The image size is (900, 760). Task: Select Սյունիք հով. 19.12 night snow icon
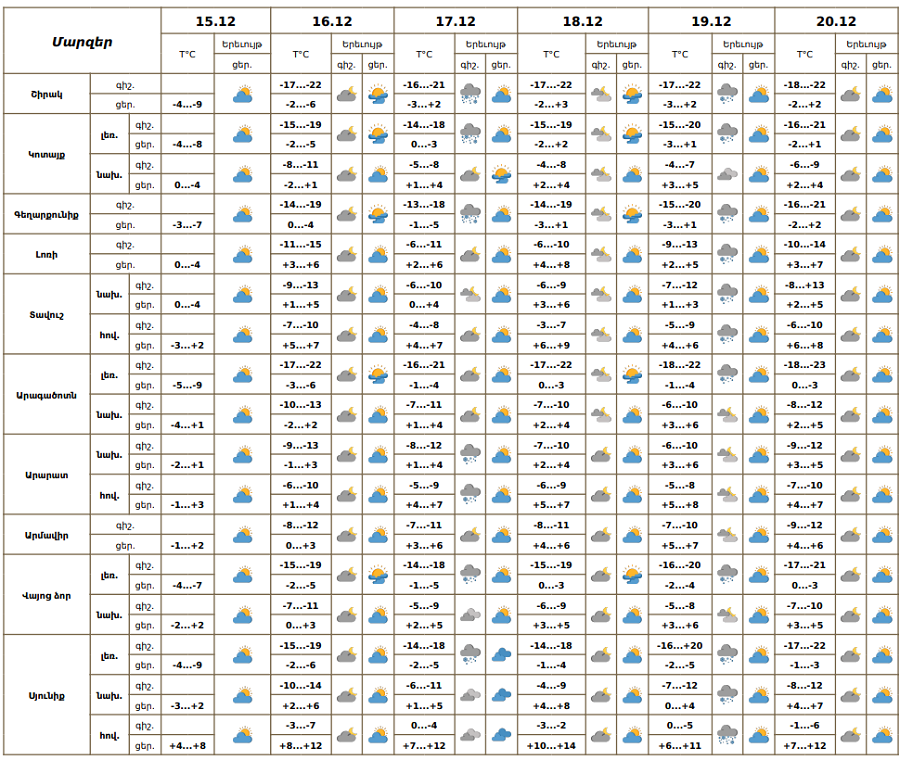tap(727, 735)
